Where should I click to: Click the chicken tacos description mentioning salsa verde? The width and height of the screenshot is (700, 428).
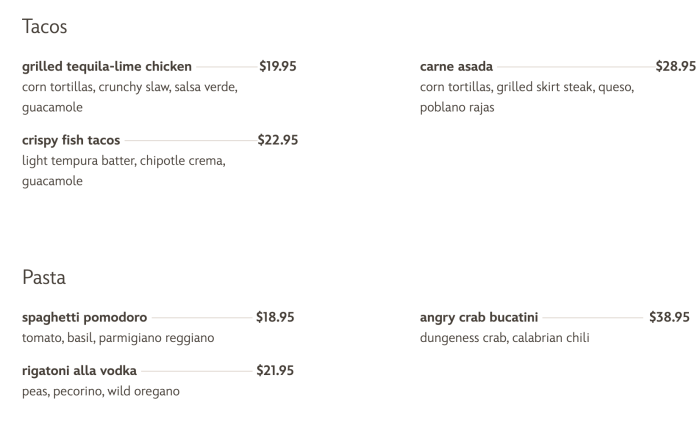tap(130, 97)
